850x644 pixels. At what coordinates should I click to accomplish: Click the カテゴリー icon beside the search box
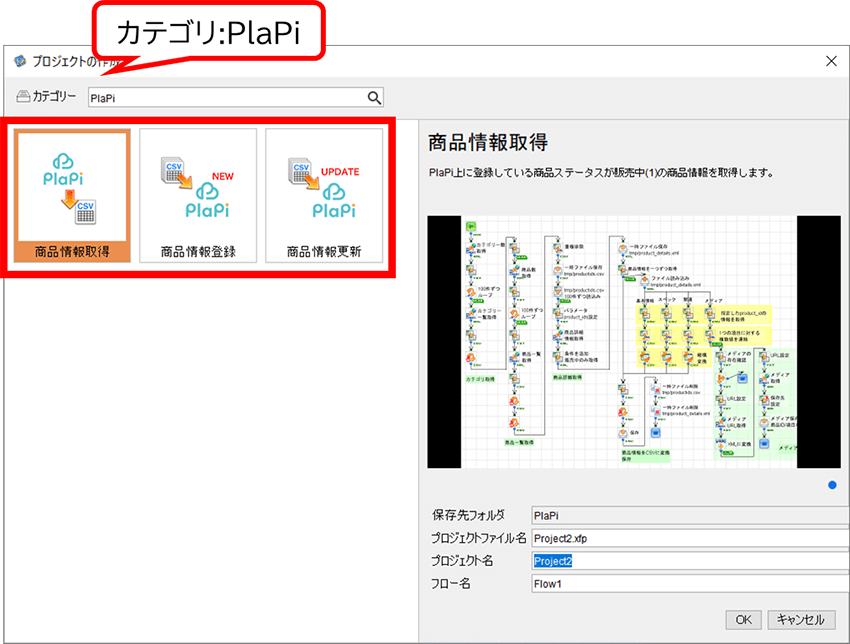(23, 97)
